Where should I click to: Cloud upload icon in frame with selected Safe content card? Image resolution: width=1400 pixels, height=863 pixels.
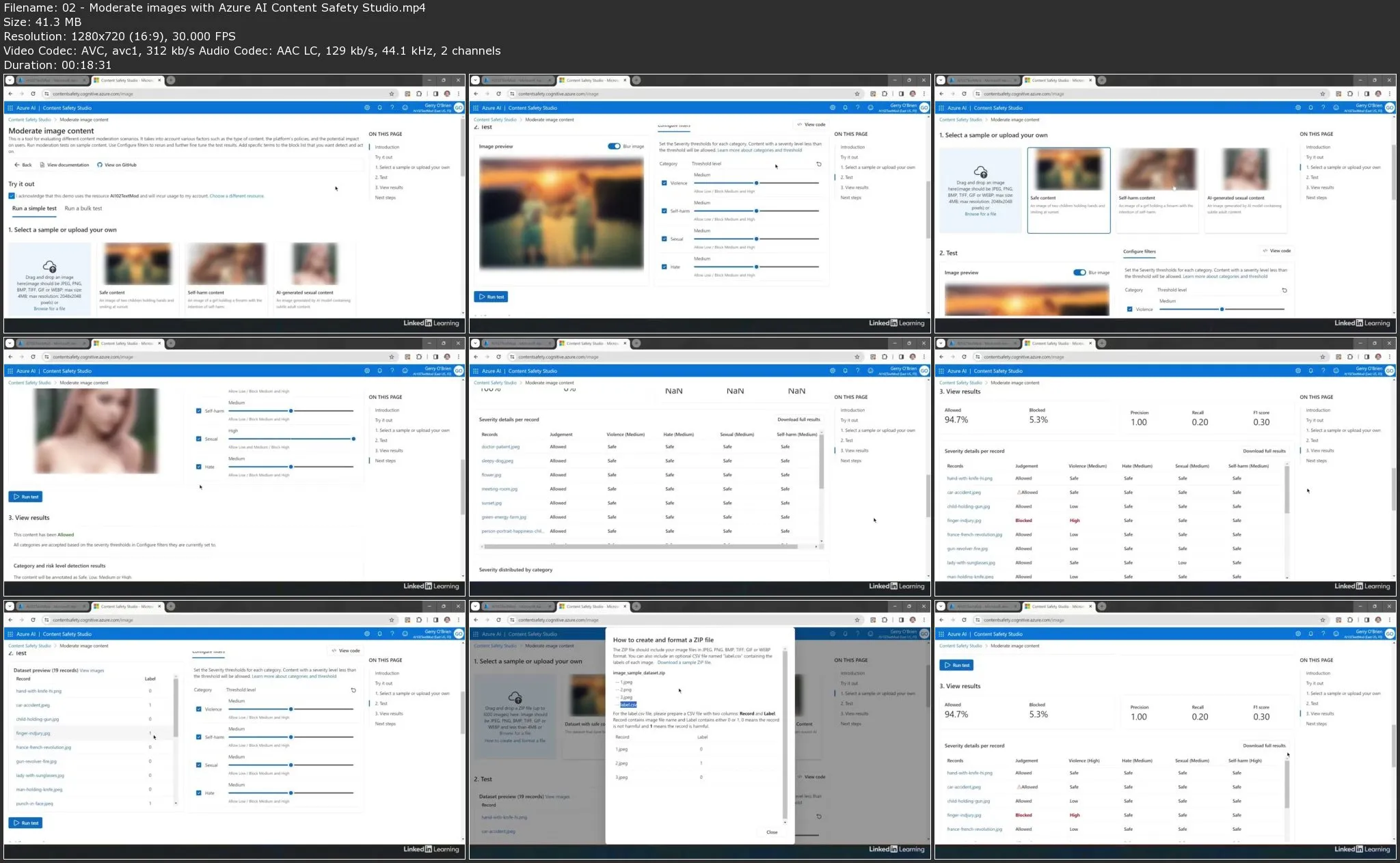pyautogui.click(x=980, y=172)
